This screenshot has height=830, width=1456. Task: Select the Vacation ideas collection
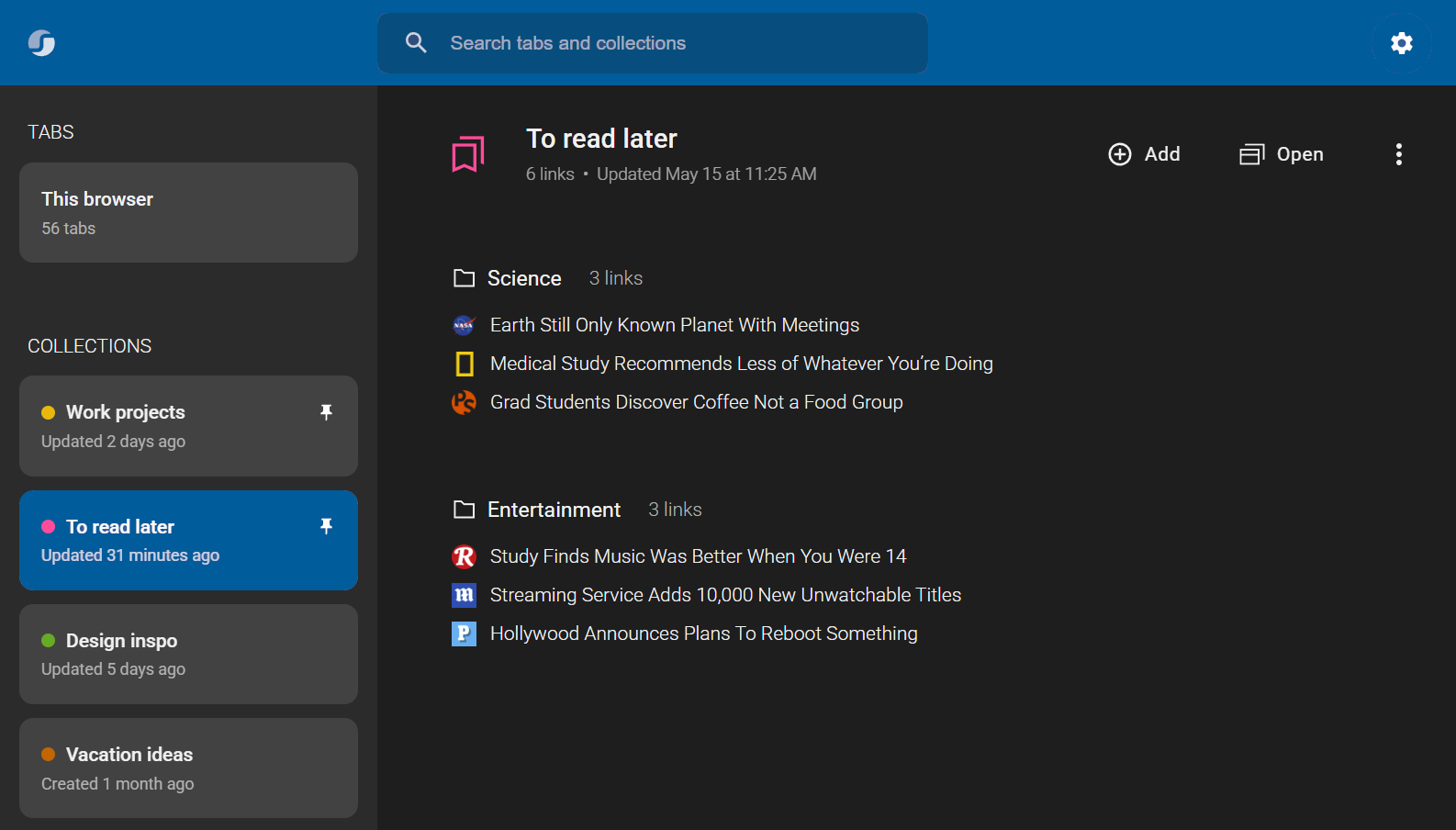coord(188,768)
